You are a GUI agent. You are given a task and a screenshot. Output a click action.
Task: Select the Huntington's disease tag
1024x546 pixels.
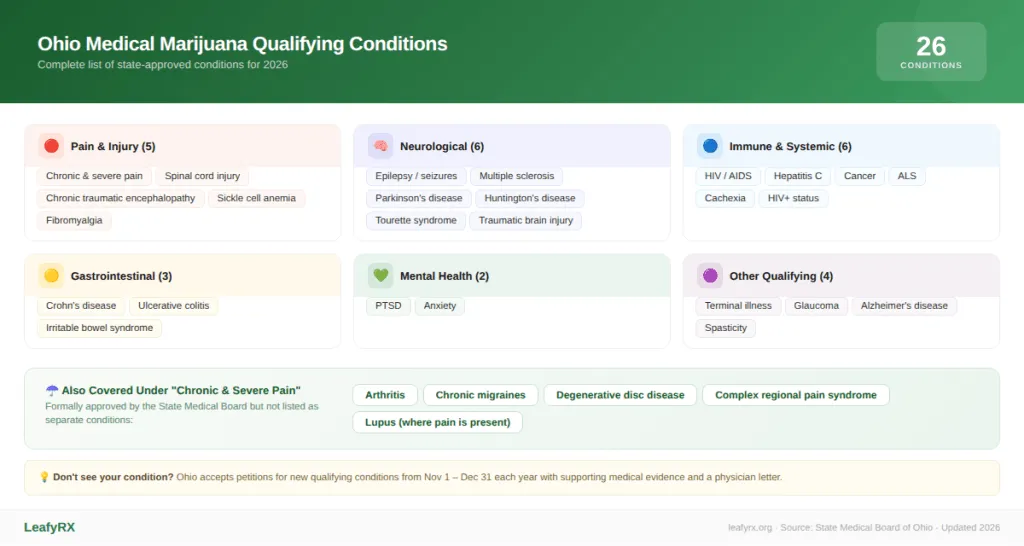(x=530, y=199)
